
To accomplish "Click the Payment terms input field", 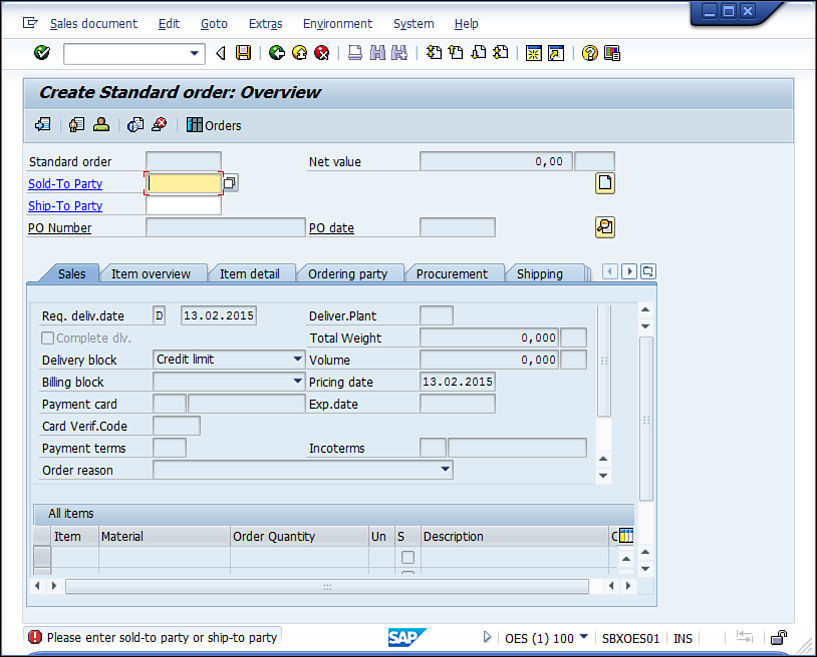I will (169, 448).
